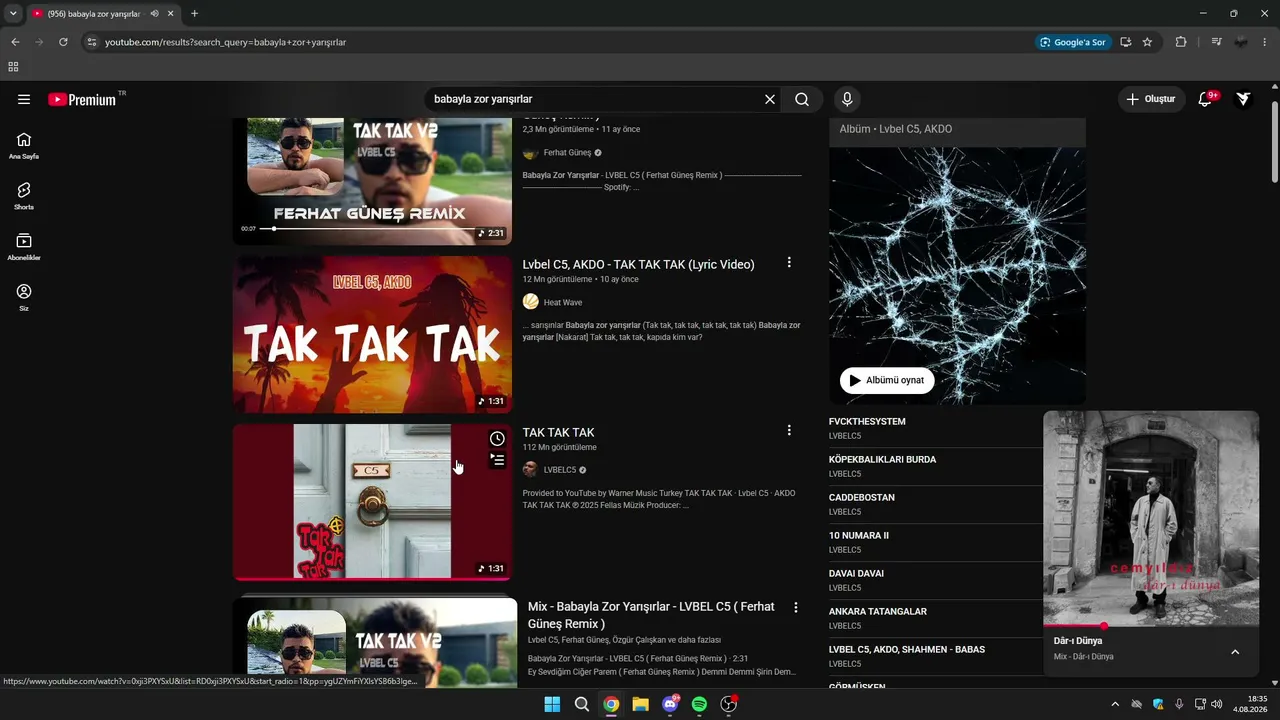Visit the LVBELC5 channel under TAK TAK TAK
This screenshot has width=1280, height=720.
click(x=560, y=470)
